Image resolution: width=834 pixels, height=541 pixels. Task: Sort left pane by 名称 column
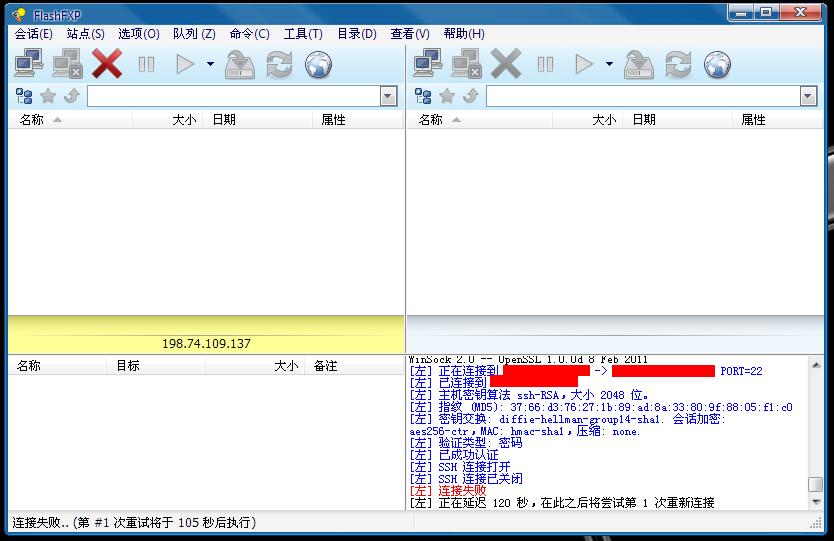pos(70,120)
